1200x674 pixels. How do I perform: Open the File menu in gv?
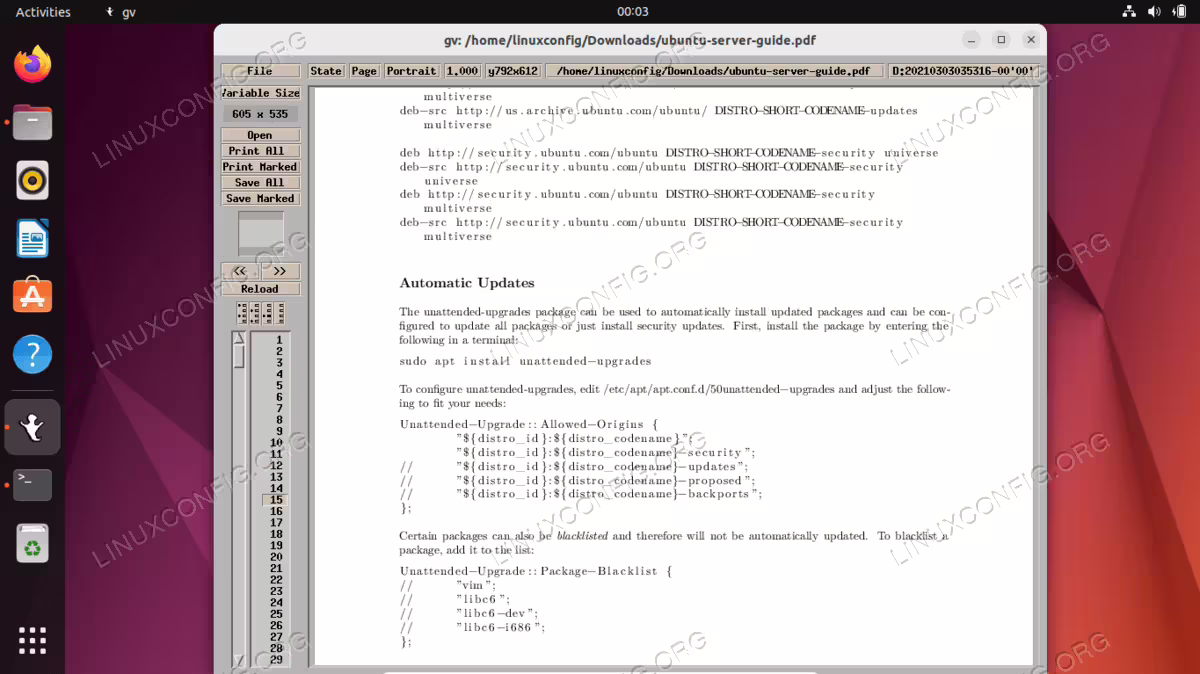(x=260, y=71)
